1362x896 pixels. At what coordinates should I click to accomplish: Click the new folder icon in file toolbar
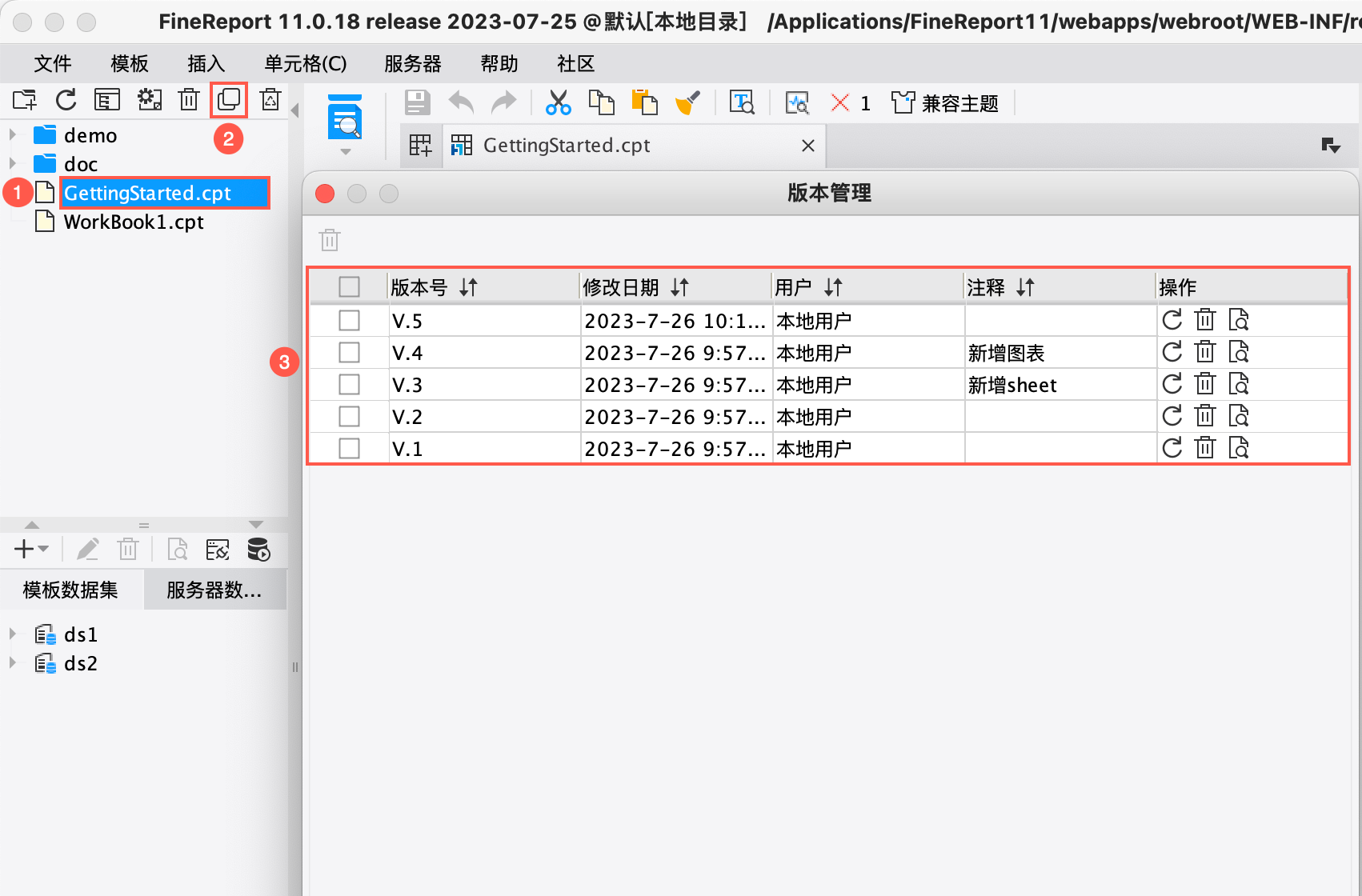point(25,100)
